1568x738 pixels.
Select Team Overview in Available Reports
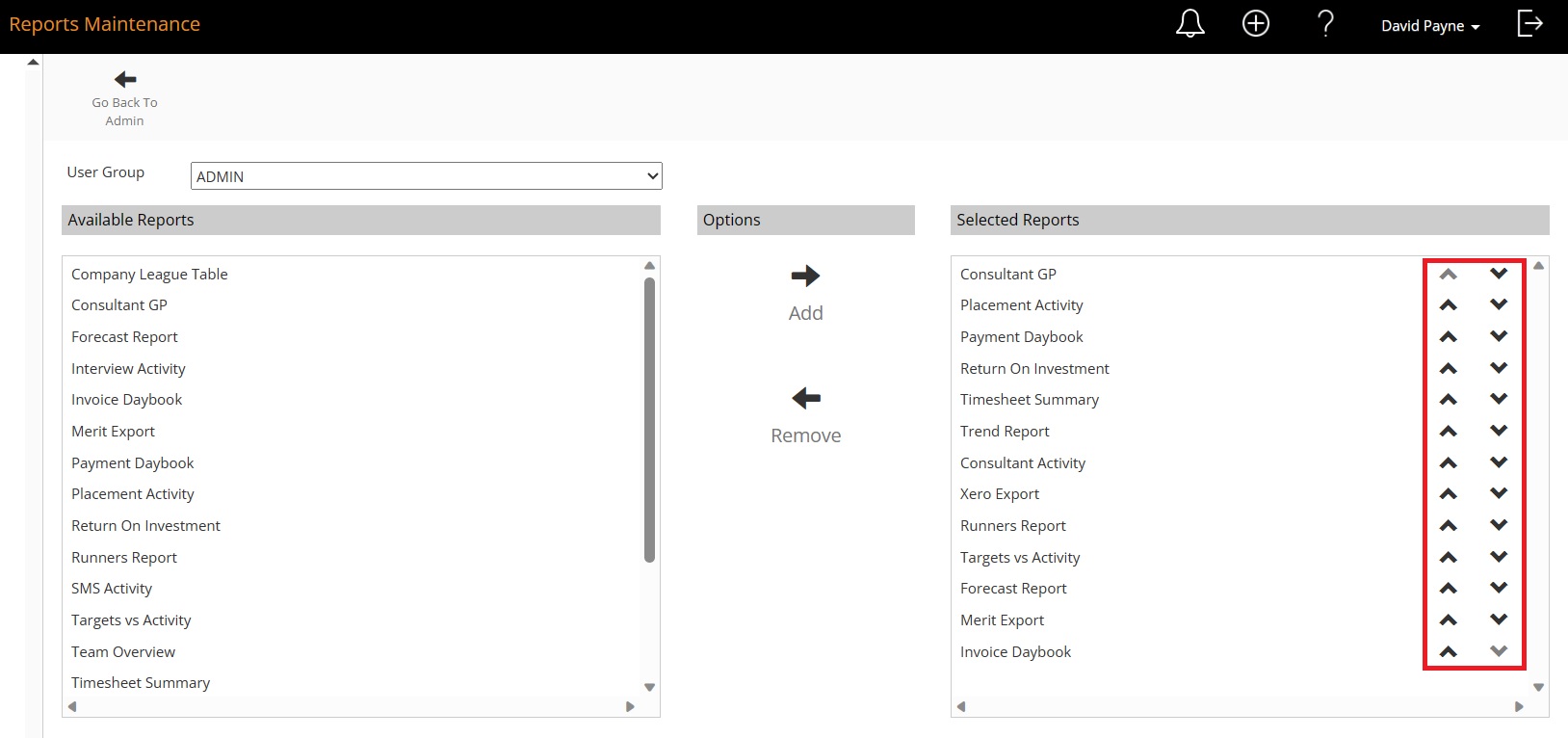(123, 652)
